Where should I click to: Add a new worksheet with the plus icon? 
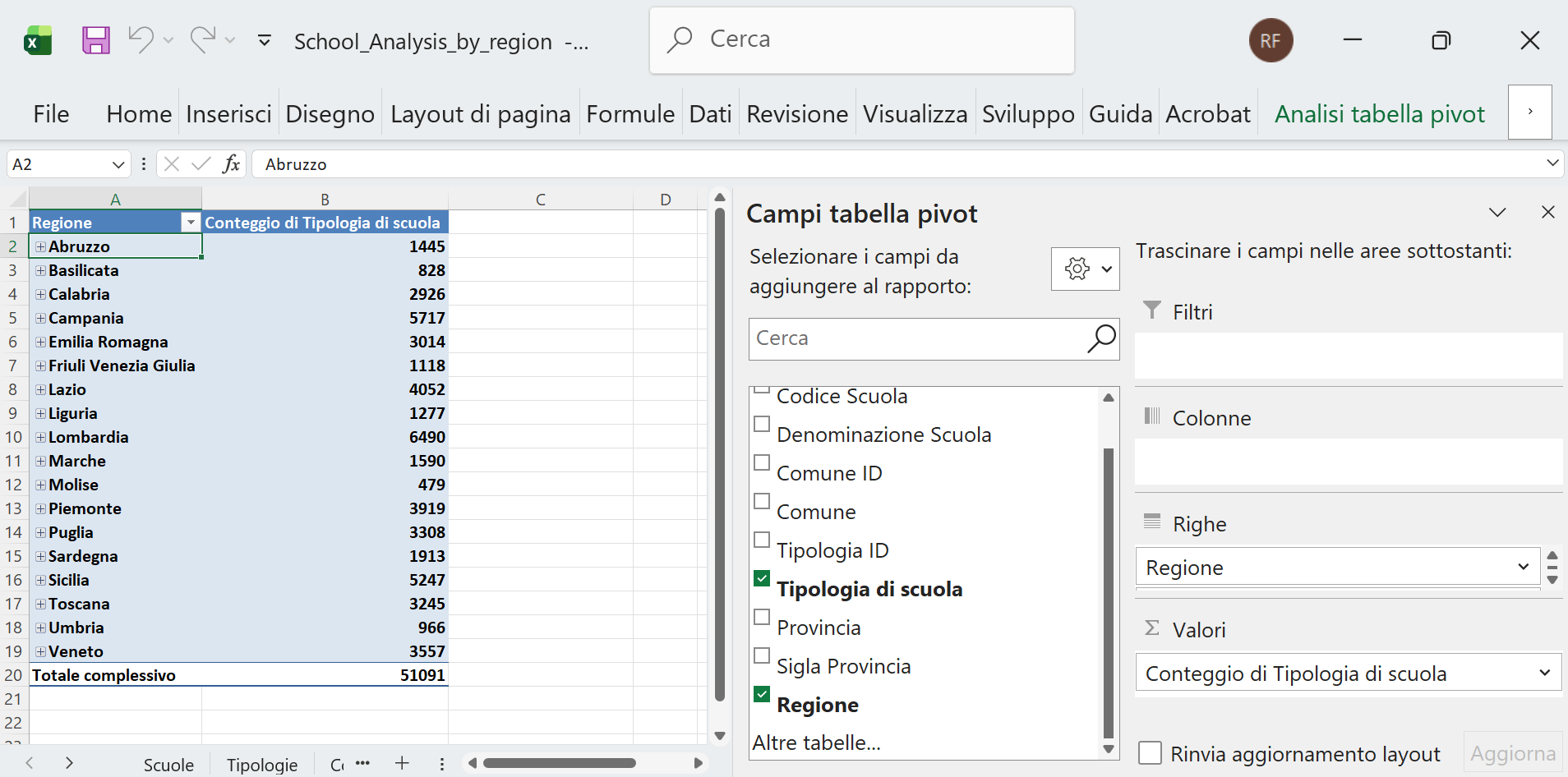coord(402,763)
